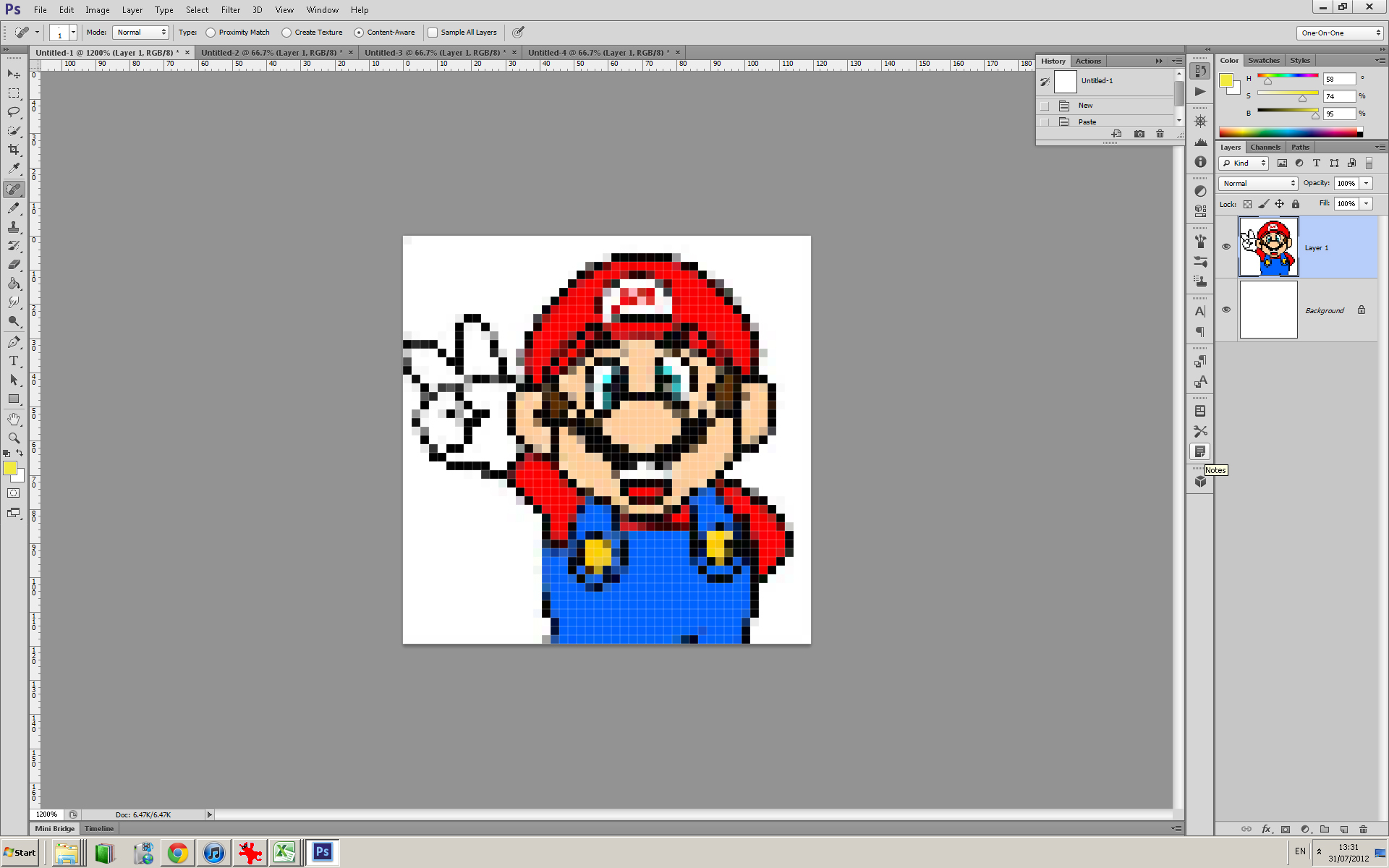Image resolution: width=1389 pixels, height=868 pixels.
Task: Select the Eyedropper tool
Action: 14,169
